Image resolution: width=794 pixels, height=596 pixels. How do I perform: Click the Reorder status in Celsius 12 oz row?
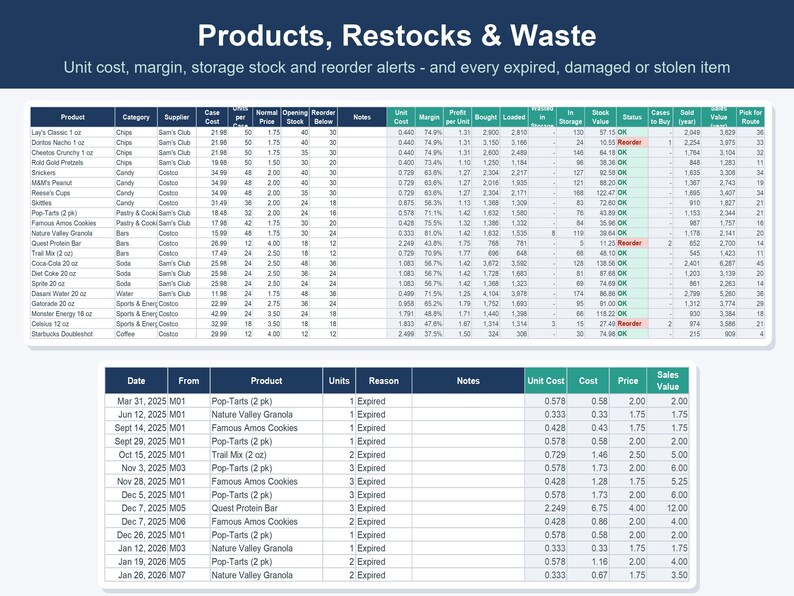[x=632, y=324]
